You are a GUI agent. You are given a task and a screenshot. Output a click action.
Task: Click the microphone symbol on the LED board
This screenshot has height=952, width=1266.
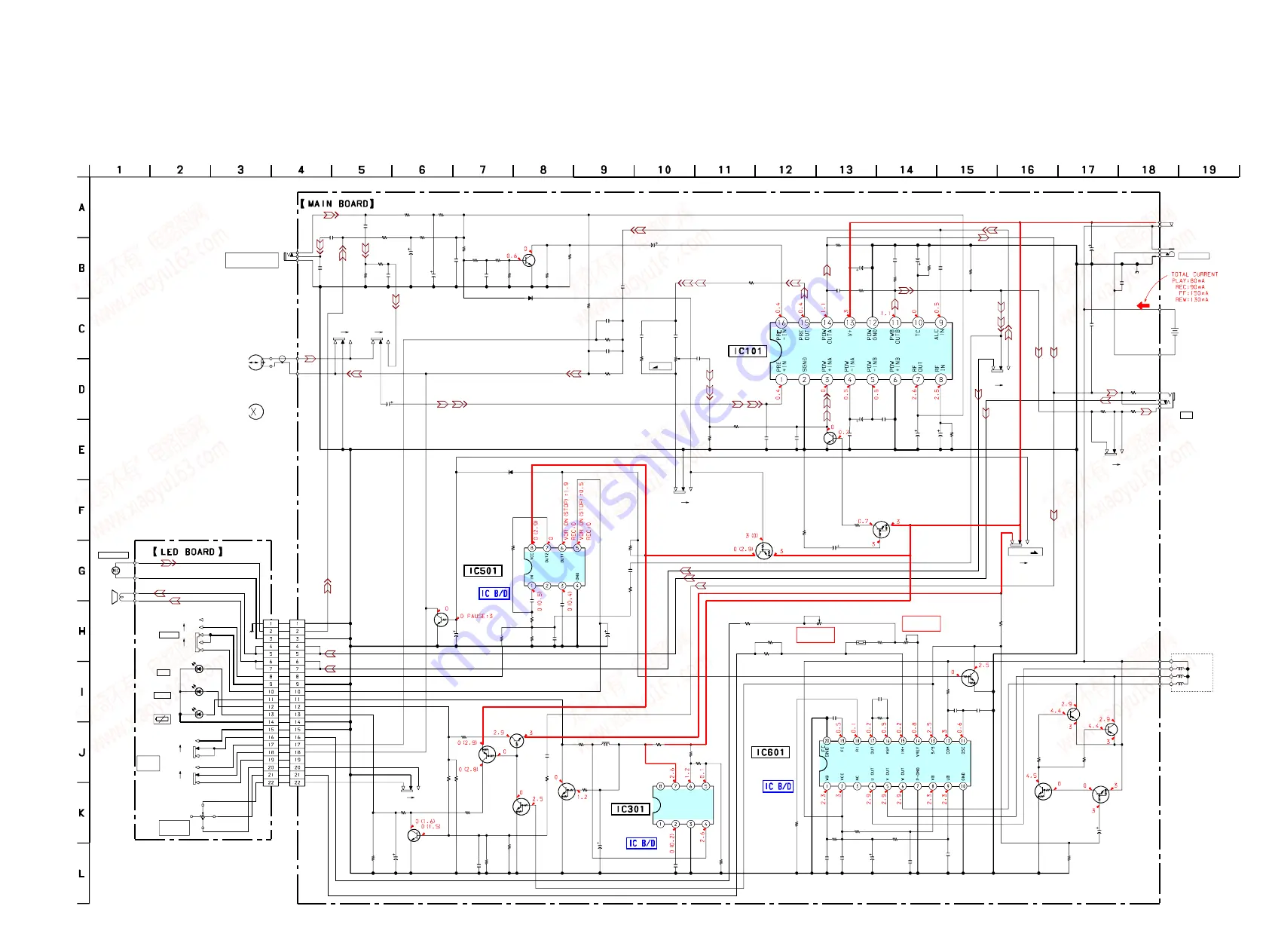115,571
